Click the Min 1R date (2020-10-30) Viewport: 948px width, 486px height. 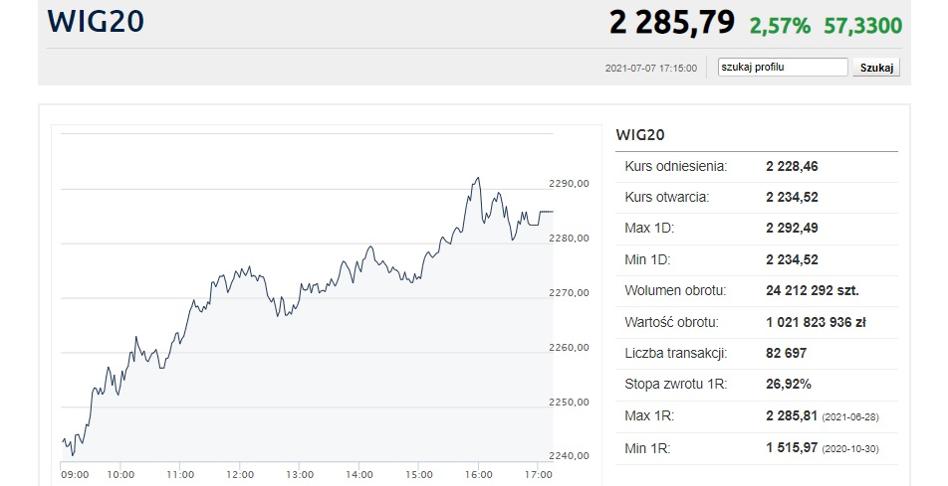(x=850, y=448)
